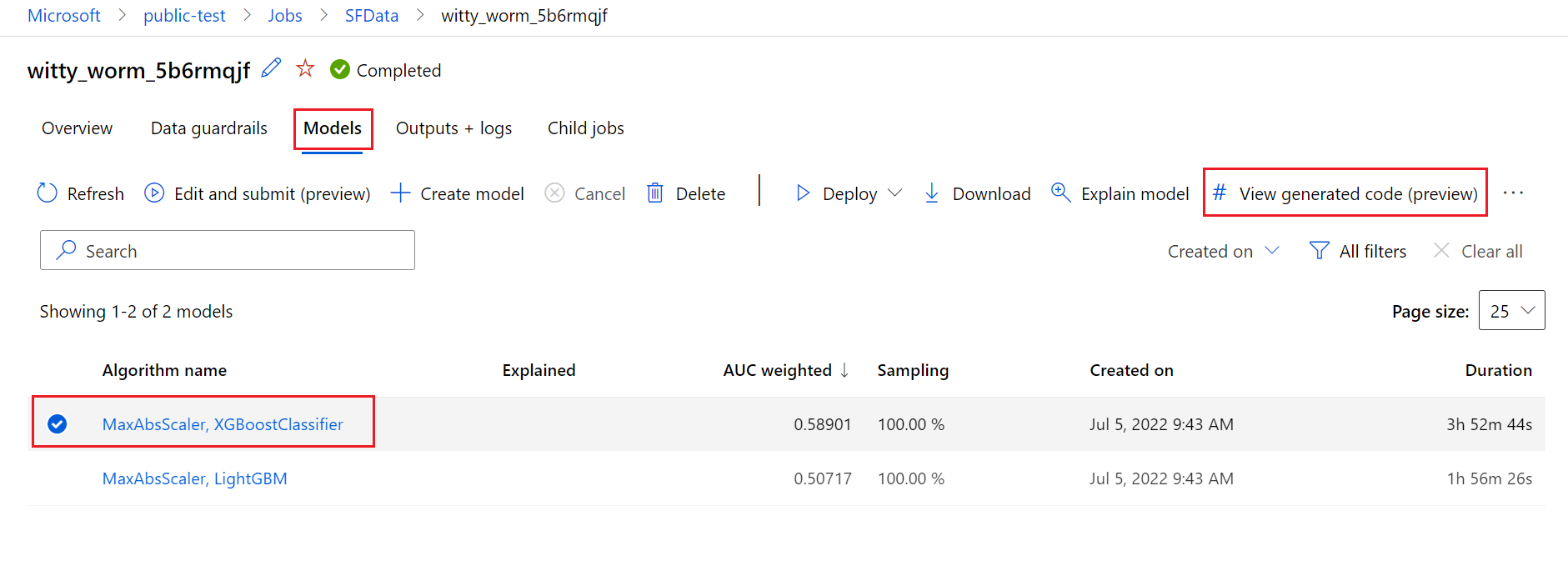Deselect the XGBoostClassifier row checkmark
This screenshot has width=1568, height=586.
tap(58, 424)
